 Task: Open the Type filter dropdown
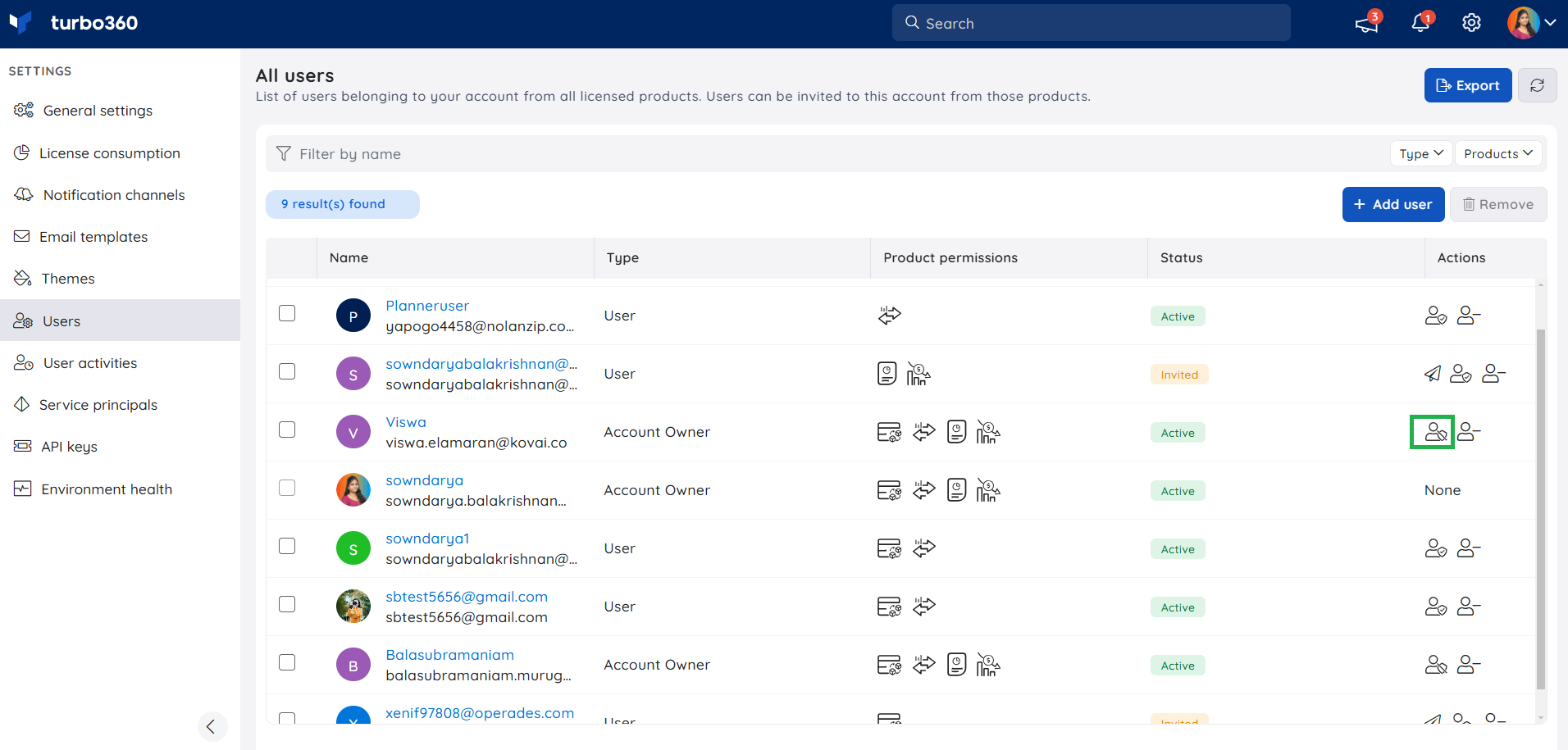1421,153
